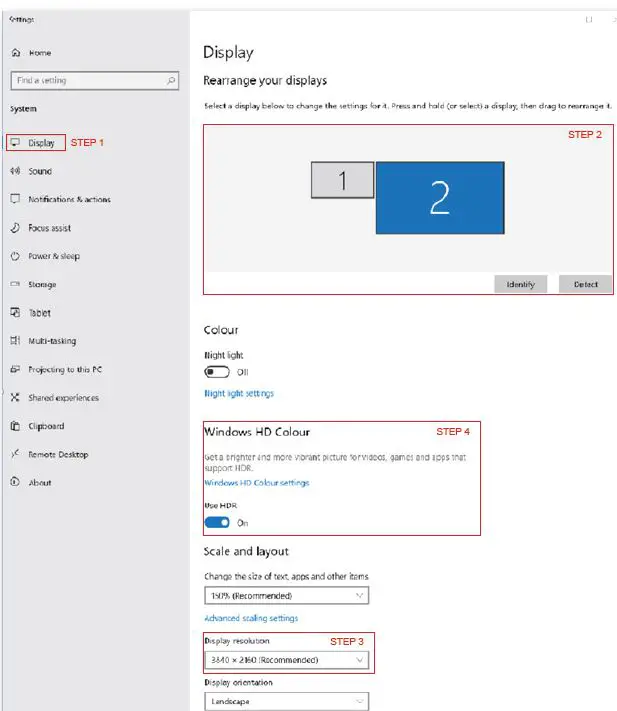Open Focus assist settings
This screenshot has width=617, height=711.
(x=49, y=228)
